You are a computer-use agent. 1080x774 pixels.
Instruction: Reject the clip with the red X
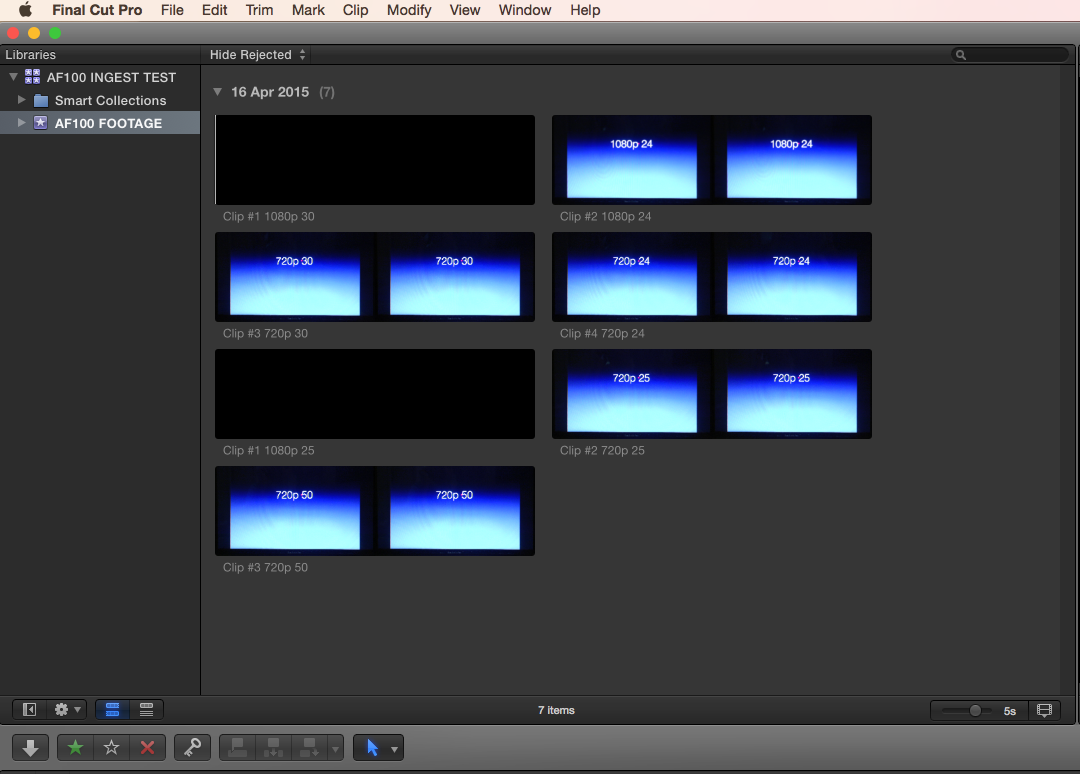coord(147,747)
